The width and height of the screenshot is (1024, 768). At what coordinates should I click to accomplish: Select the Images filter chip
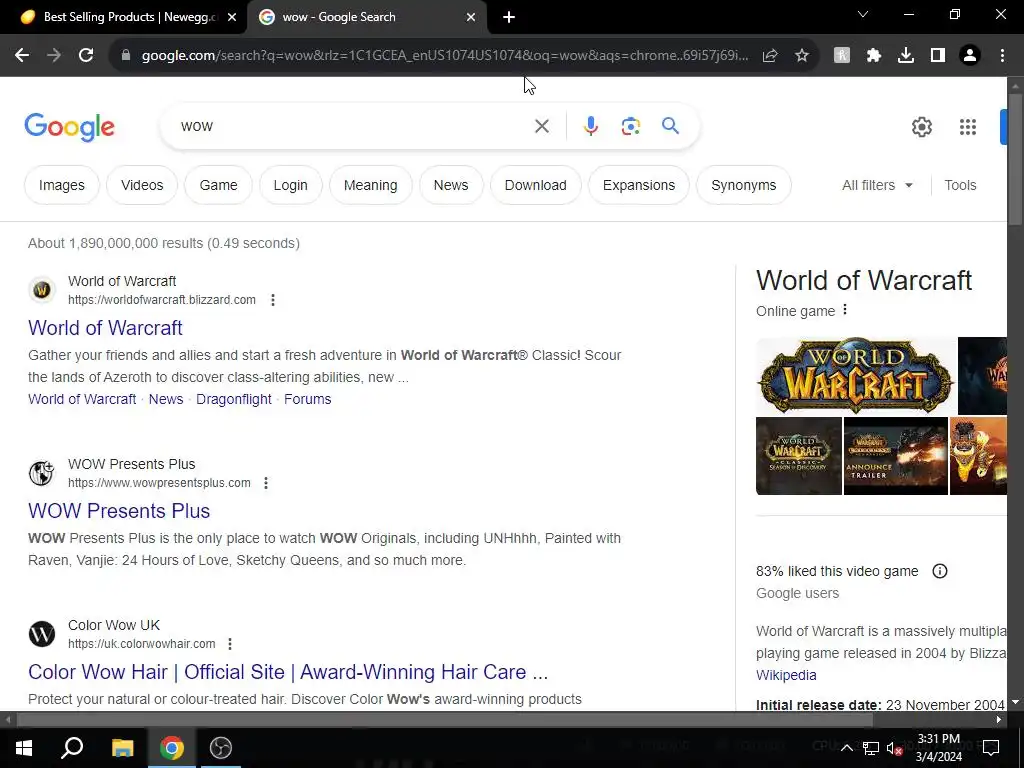coord(61,185)
